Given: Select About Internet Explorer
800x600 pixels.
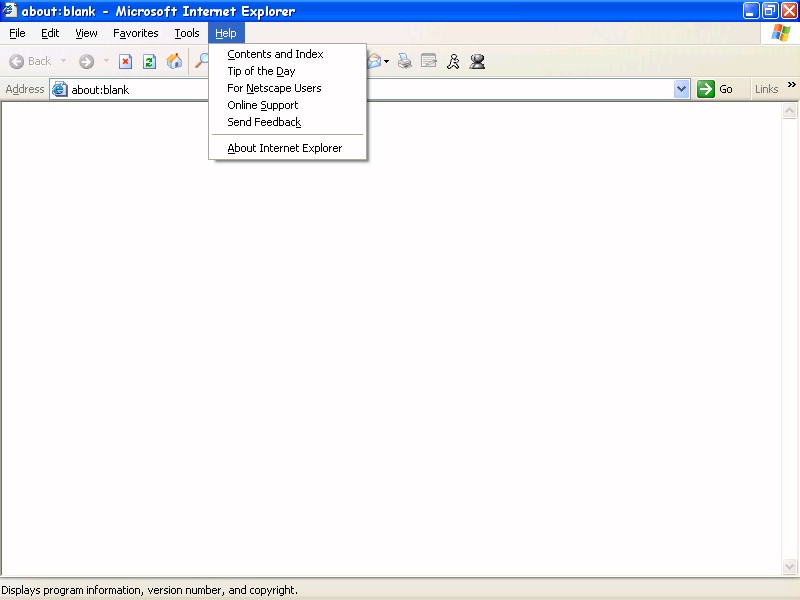Looking at the screenshot, I should coord(287,148).
